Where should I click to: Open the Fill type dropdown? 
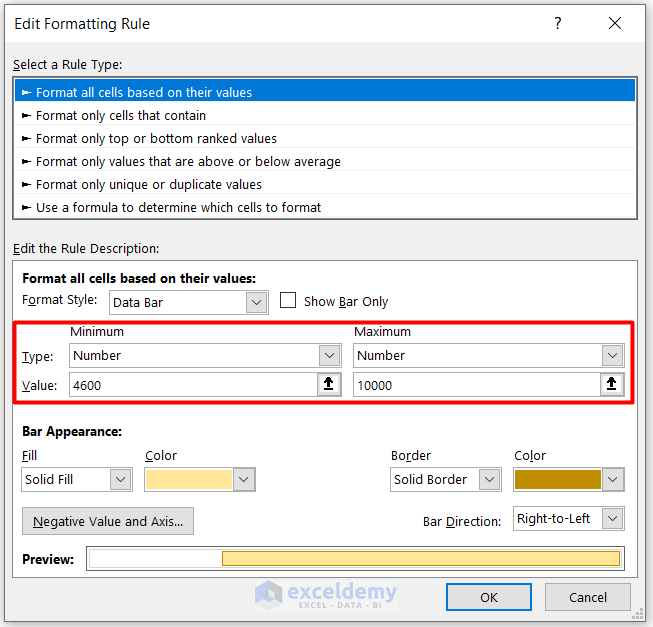120,479
